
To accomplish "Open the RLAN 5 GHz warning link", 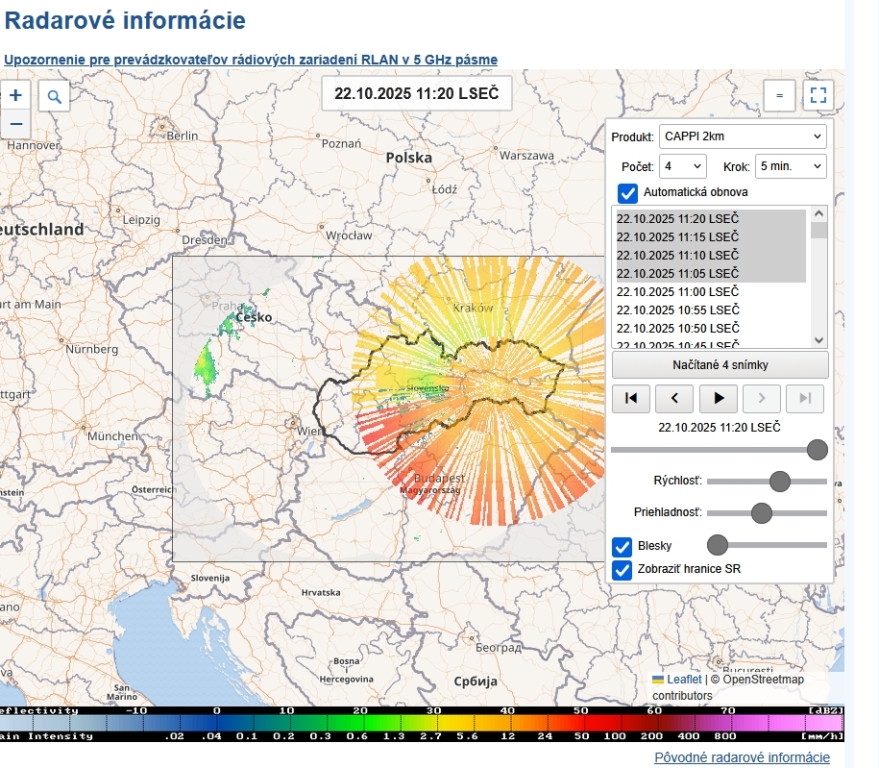I will 250,60.
